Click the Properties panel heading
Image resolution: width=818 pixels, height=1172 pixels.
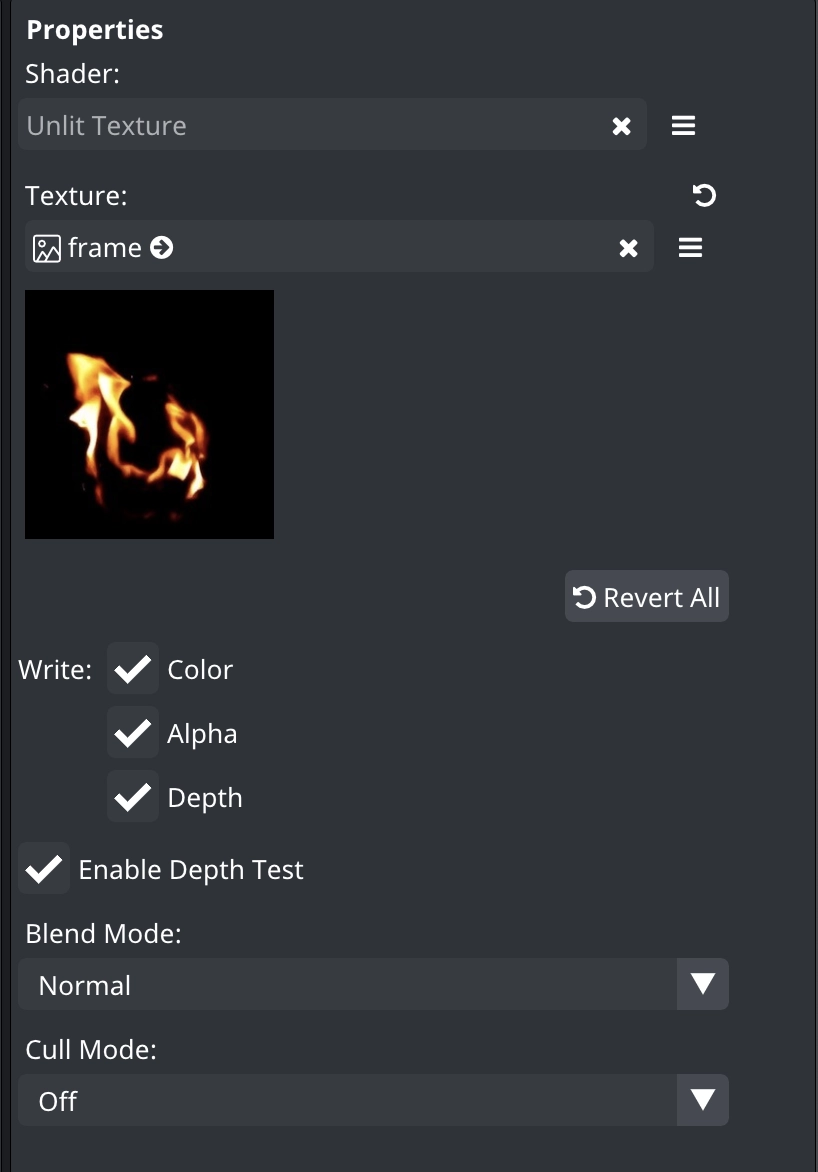95,30
